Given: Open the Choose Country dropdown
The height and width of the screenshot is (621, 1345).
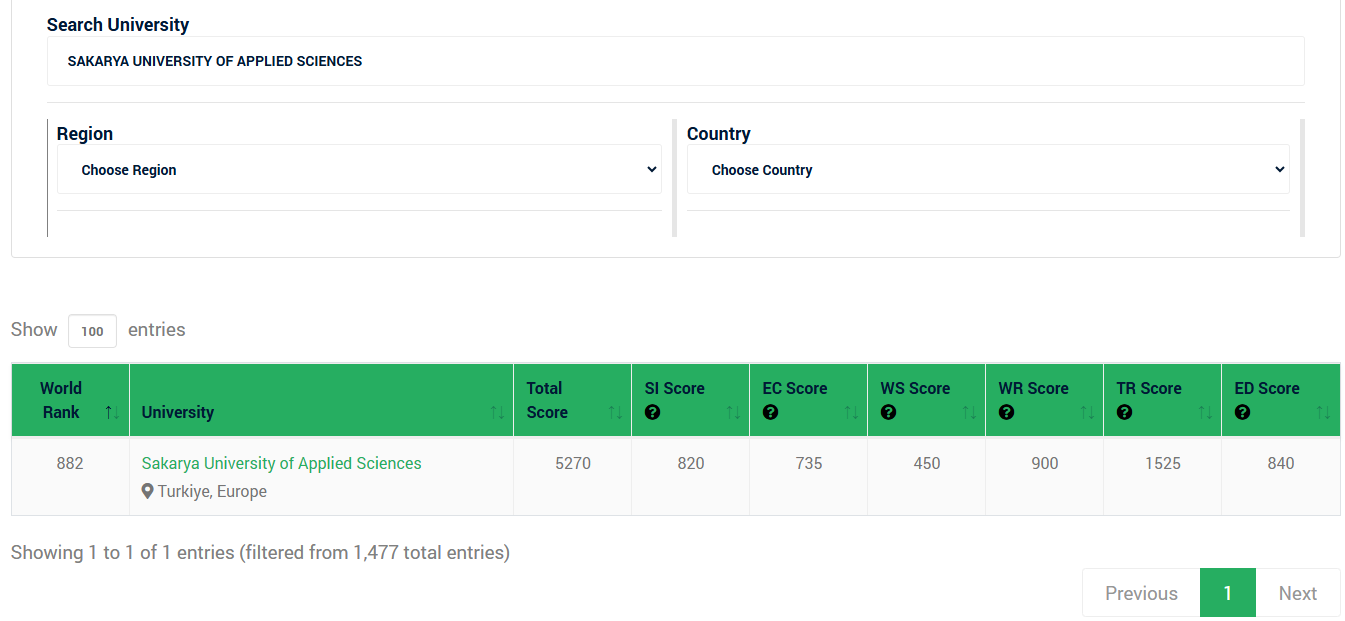Looking at the screenshot, I should tap(988, 170).
